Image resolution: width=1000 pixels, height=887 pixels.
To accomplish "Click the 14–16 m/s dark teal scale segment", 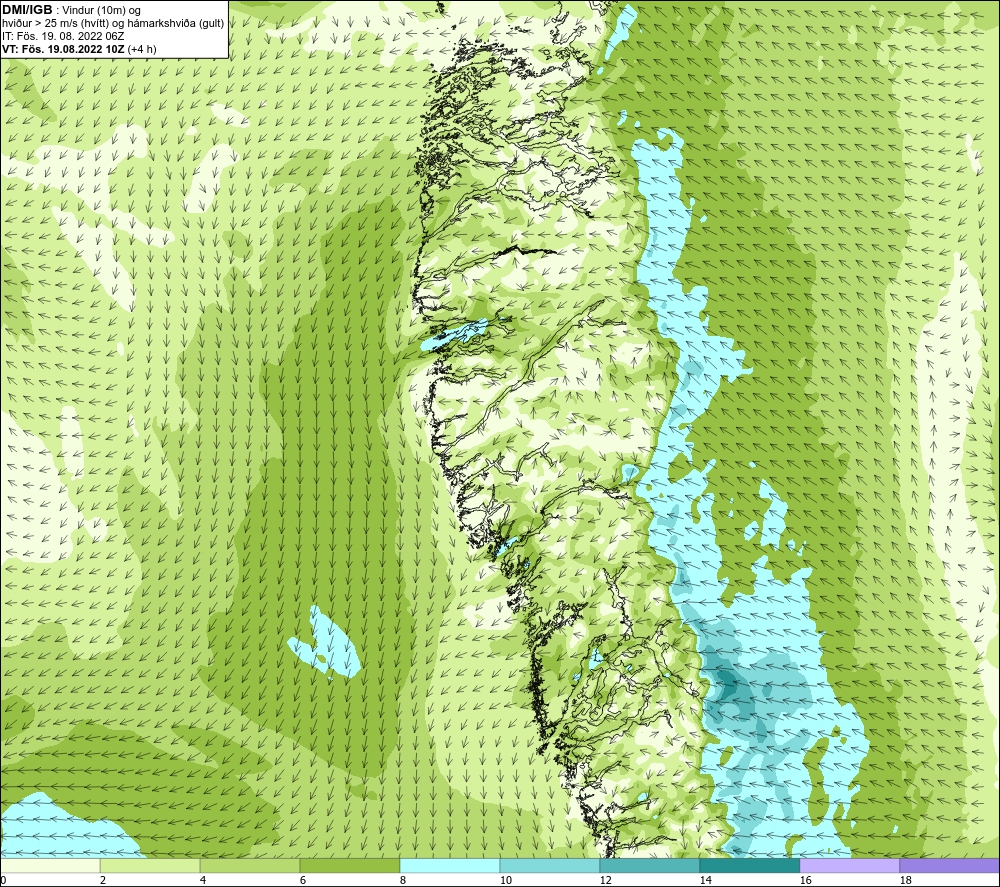I will point(749,865).
